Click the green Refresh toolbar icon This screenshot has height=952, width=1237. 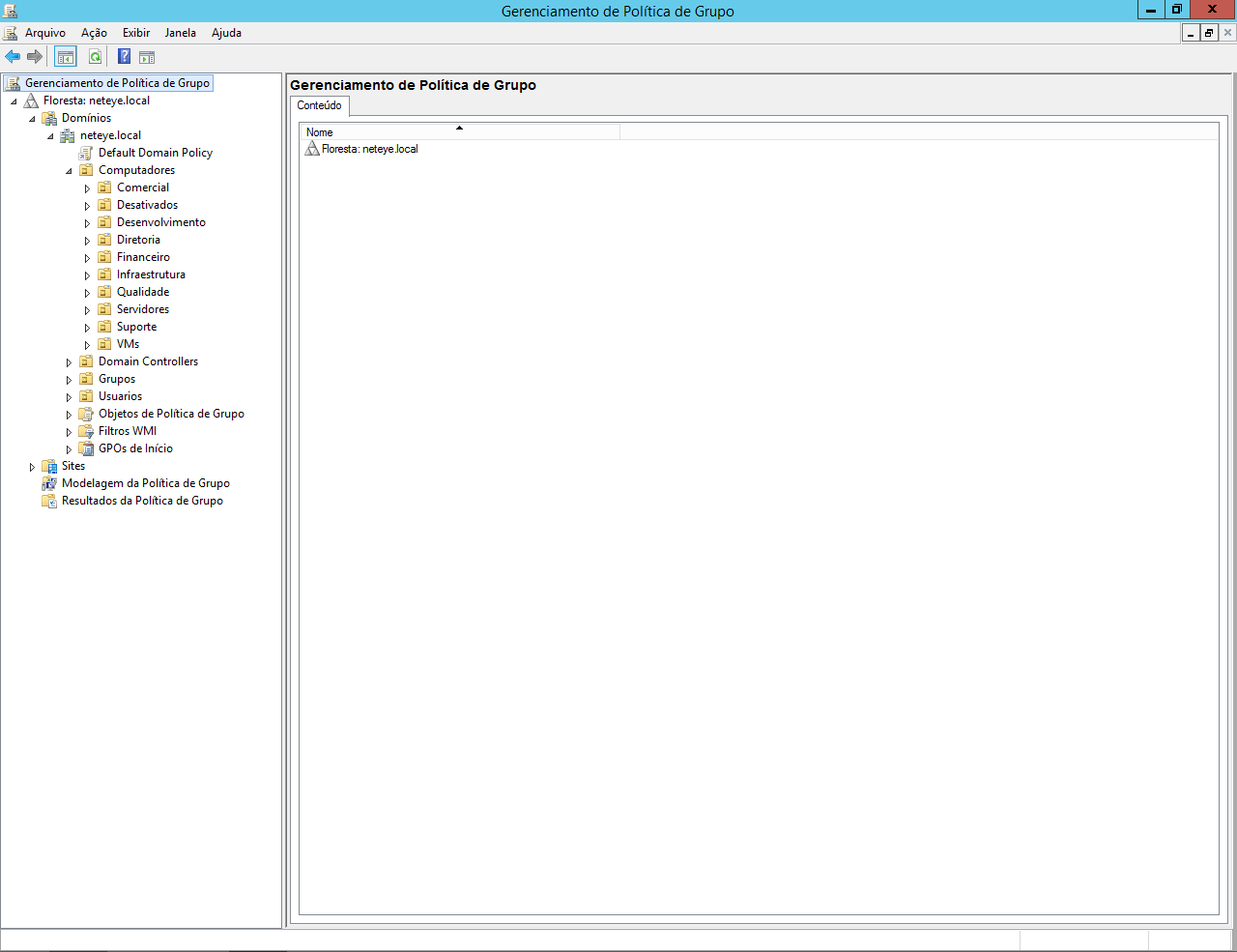pos(95,57)
